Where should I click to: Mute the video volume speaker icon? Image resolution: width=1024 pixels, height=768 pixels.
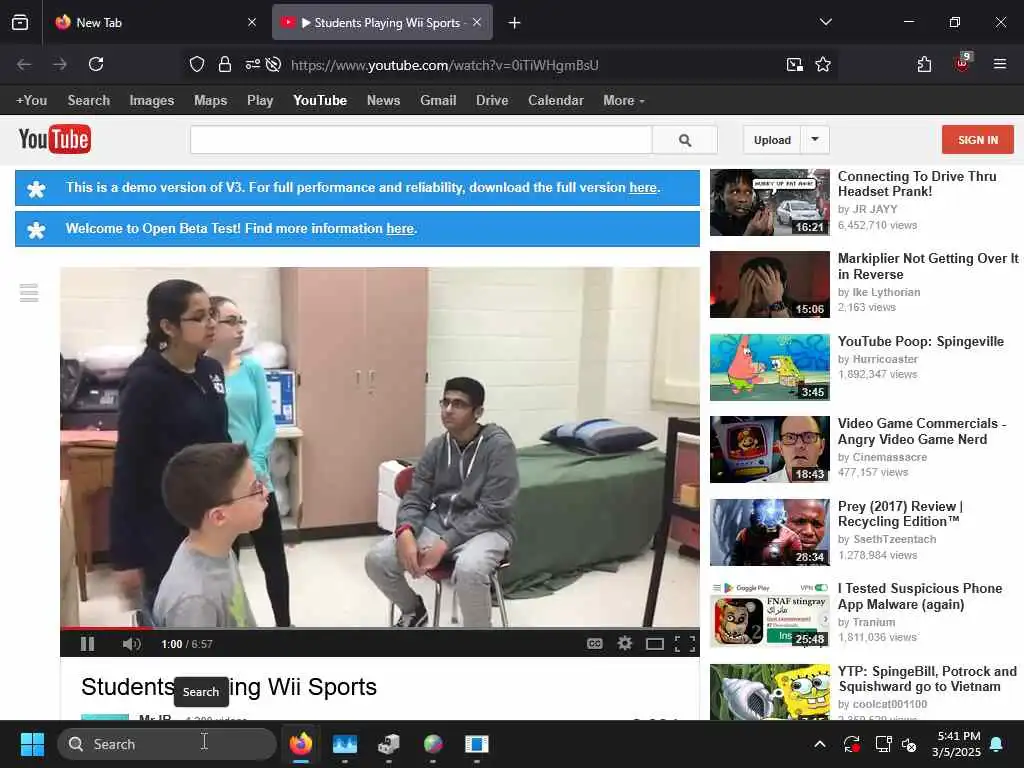point(131,644)
